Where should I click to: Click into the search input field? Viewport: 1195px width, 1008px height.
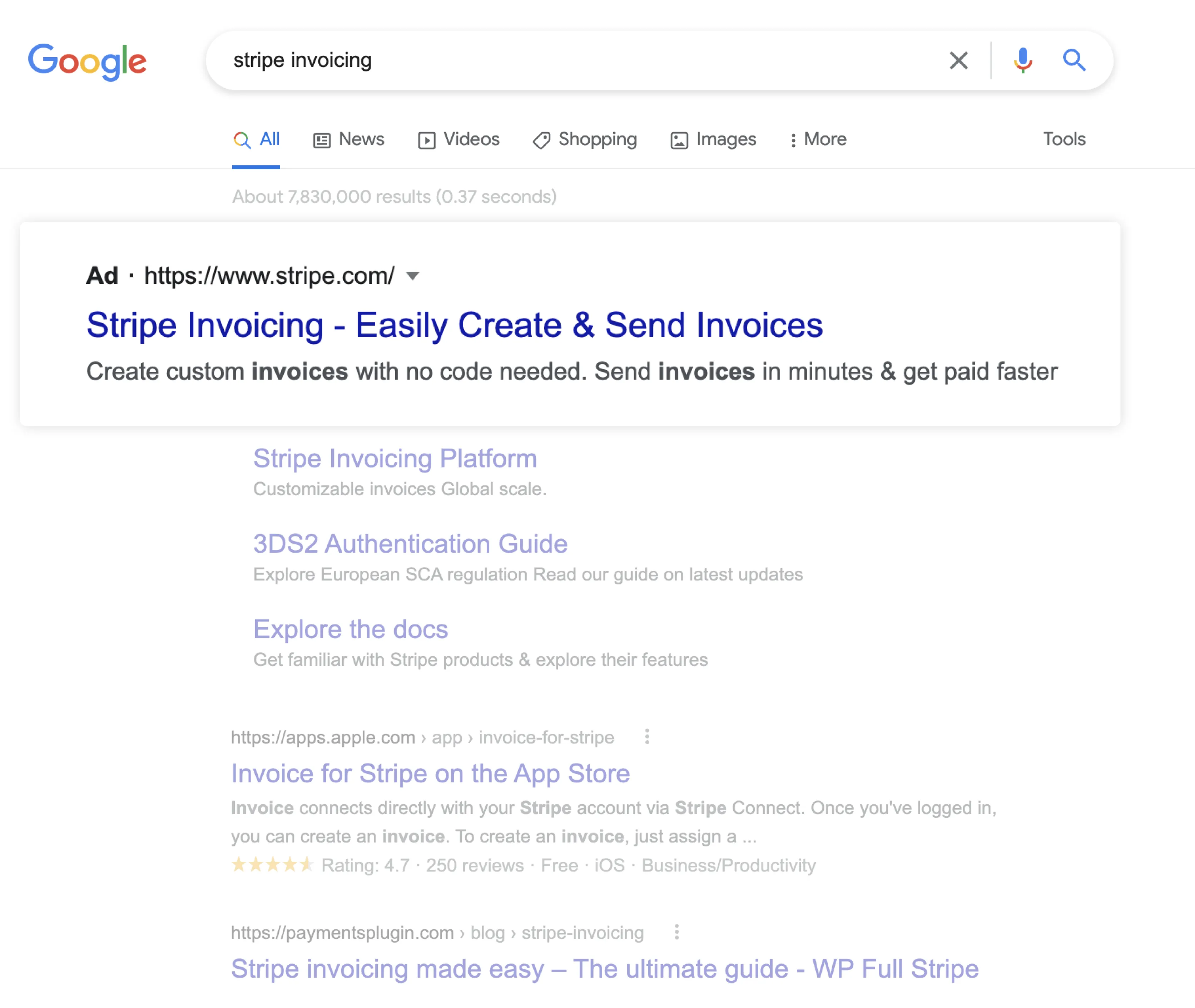click(x=571, y=60)
